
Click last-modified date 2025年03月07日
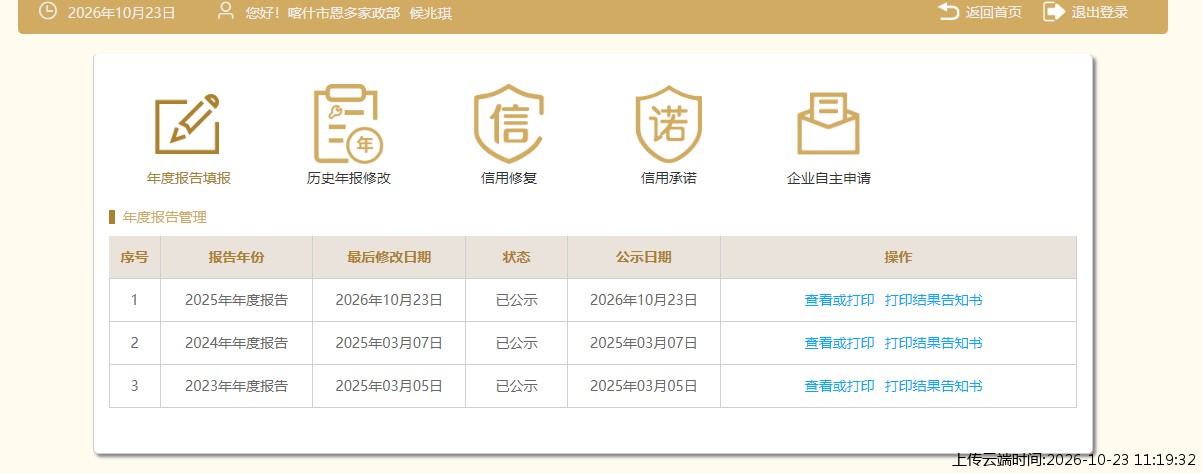389,343
